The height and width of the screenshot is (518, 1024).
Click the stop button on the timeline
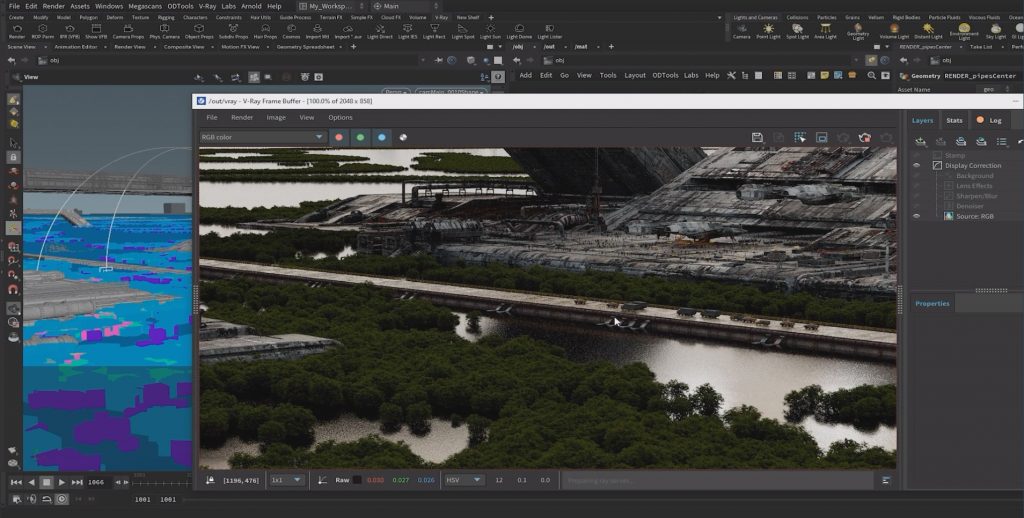point(46,482)
